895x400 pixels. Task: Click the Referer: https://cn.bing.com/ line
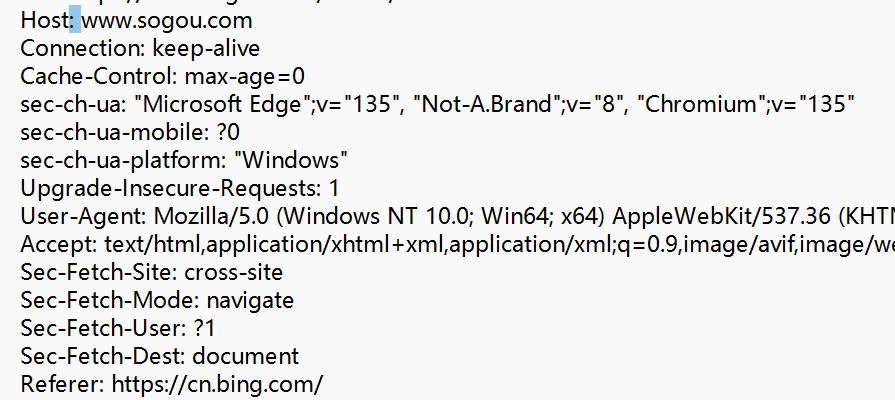pos(172,384)
